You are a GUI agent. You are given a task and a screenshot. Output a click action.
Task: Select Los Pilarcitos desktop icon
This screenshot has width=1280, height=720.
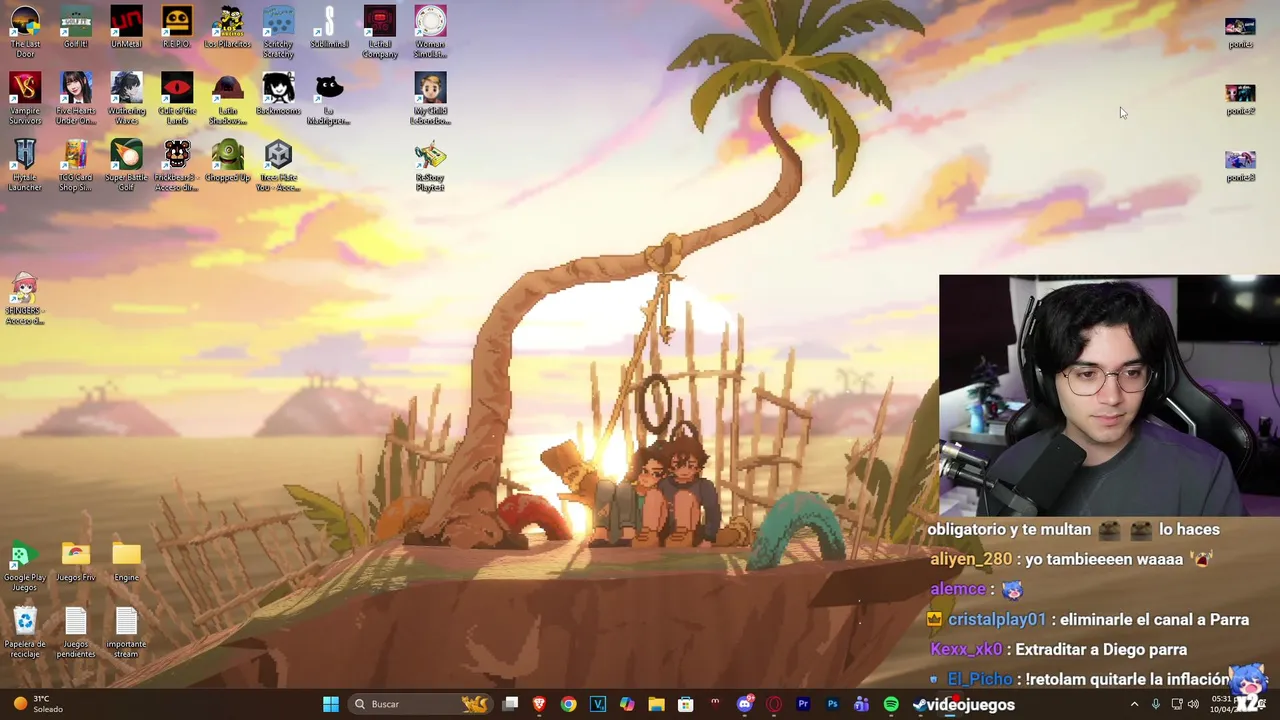pos(227,27)
